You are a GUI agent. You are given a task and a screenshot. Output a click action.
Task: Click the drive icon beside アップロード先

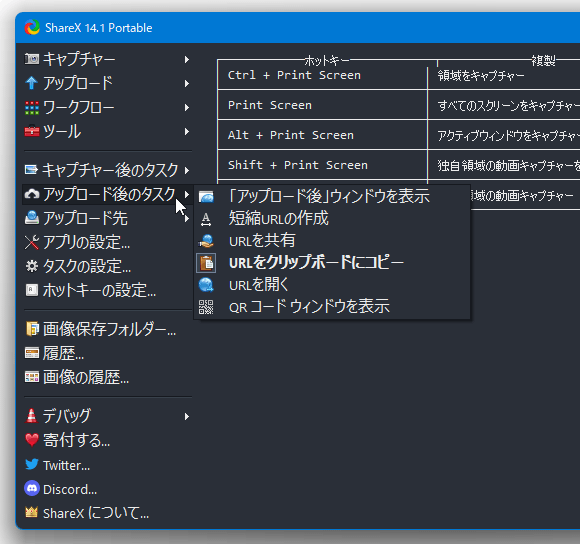(31, 218)
